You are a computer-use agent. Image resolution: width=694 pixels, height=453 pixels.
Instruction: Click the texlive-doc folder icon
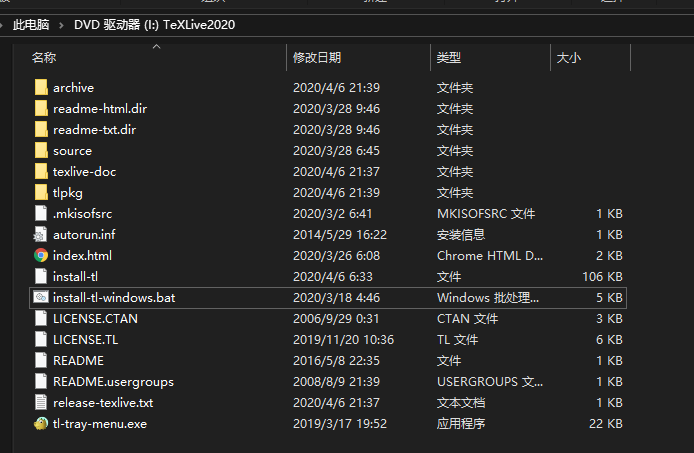(41, 172)
